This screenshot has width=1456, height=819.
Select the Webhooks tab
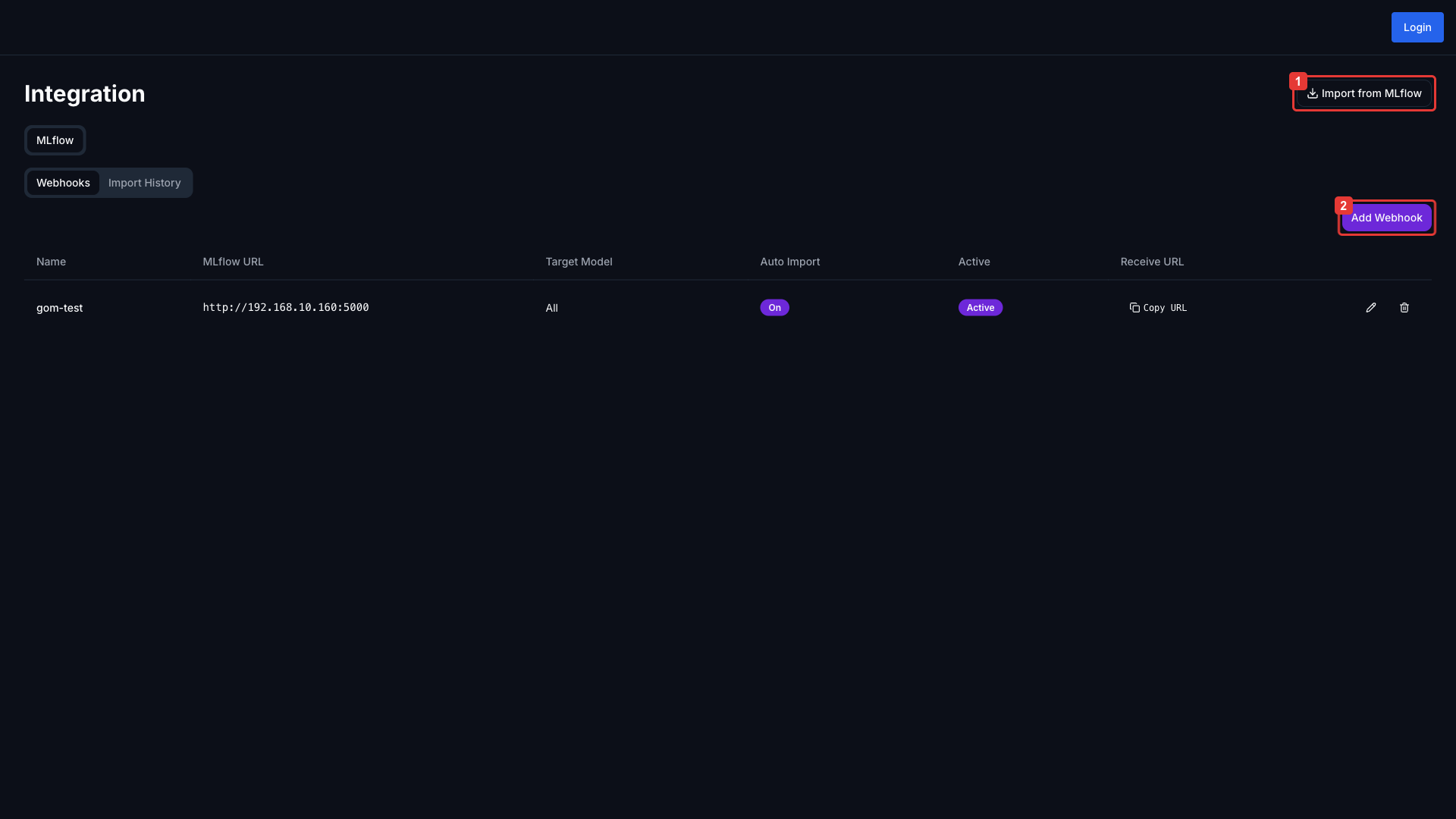[x=63, y=182]
